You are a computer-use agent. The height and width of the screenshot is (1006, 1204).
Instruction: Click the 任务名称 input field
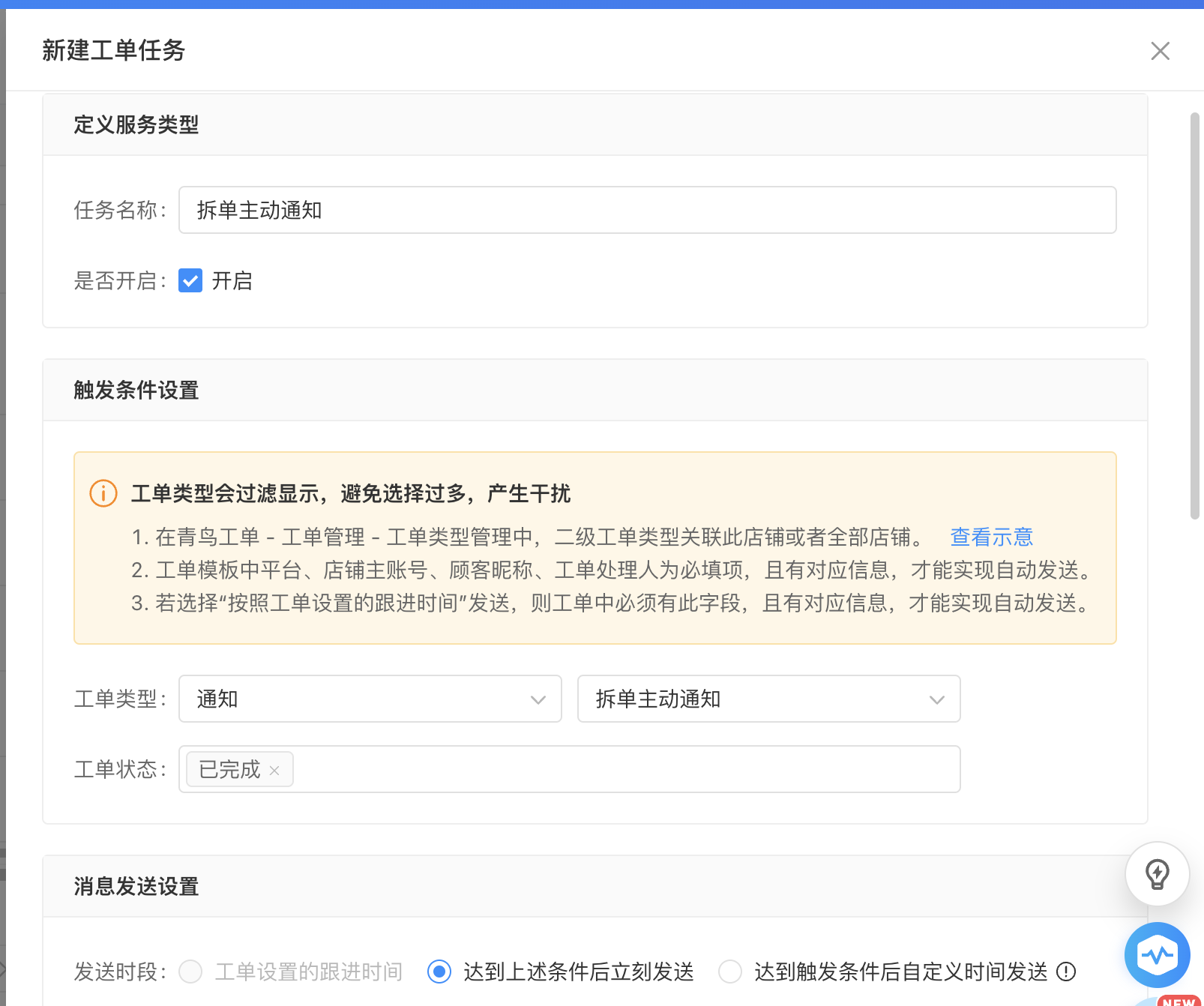pos(648,210)
